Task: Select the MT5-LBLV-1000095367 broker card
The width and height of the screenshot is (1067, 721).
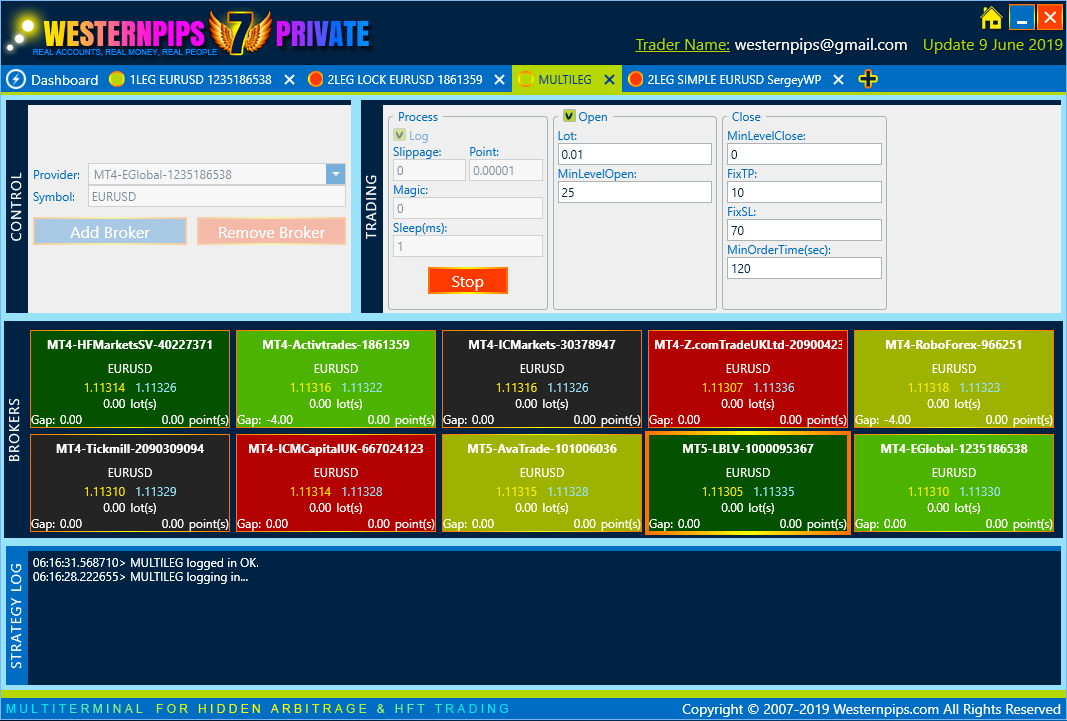Action: coord(748,484)
